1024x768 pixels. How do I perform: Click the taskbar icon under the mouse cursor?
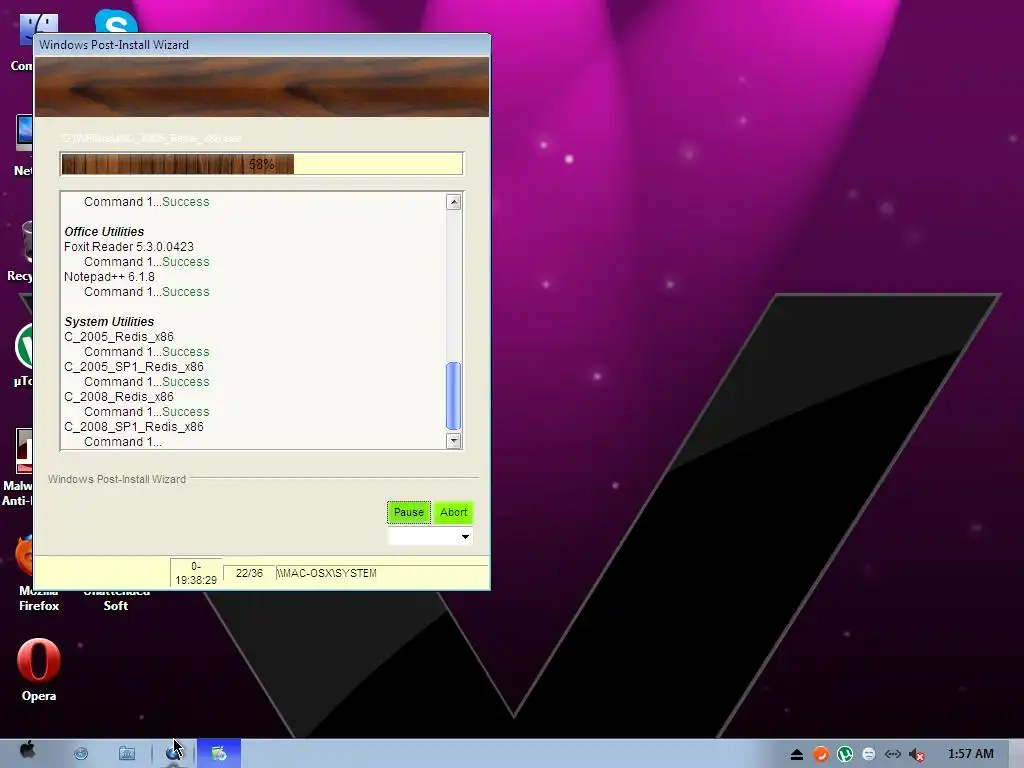[x=174, y=753]
